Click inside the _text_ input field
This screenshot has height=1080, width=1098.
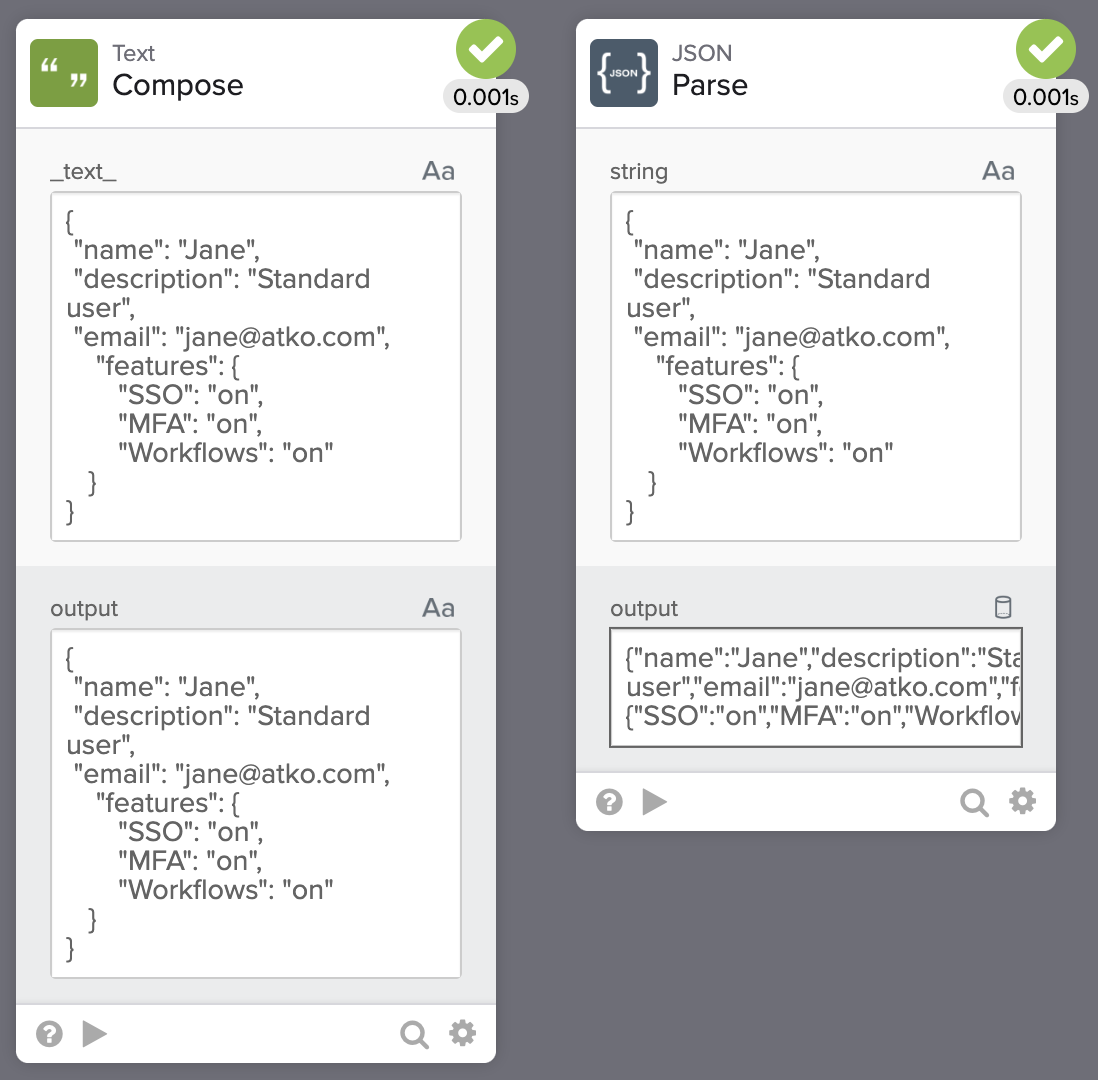[256, 366]
